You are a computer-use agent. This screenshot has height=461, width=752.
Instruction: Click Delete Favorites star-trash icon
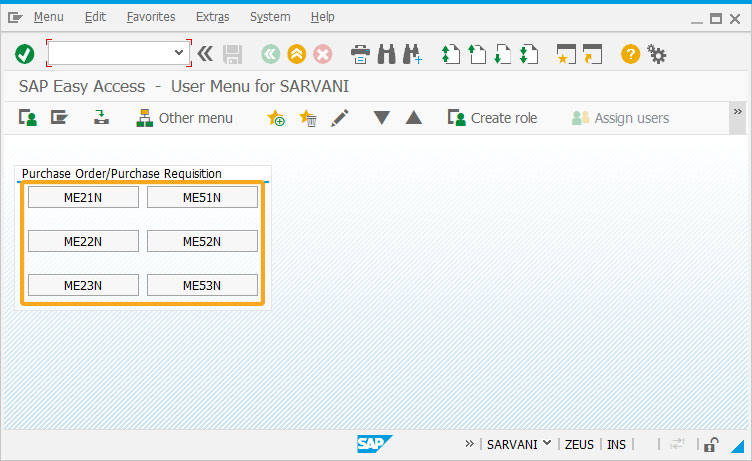click(x=307, y=118)
